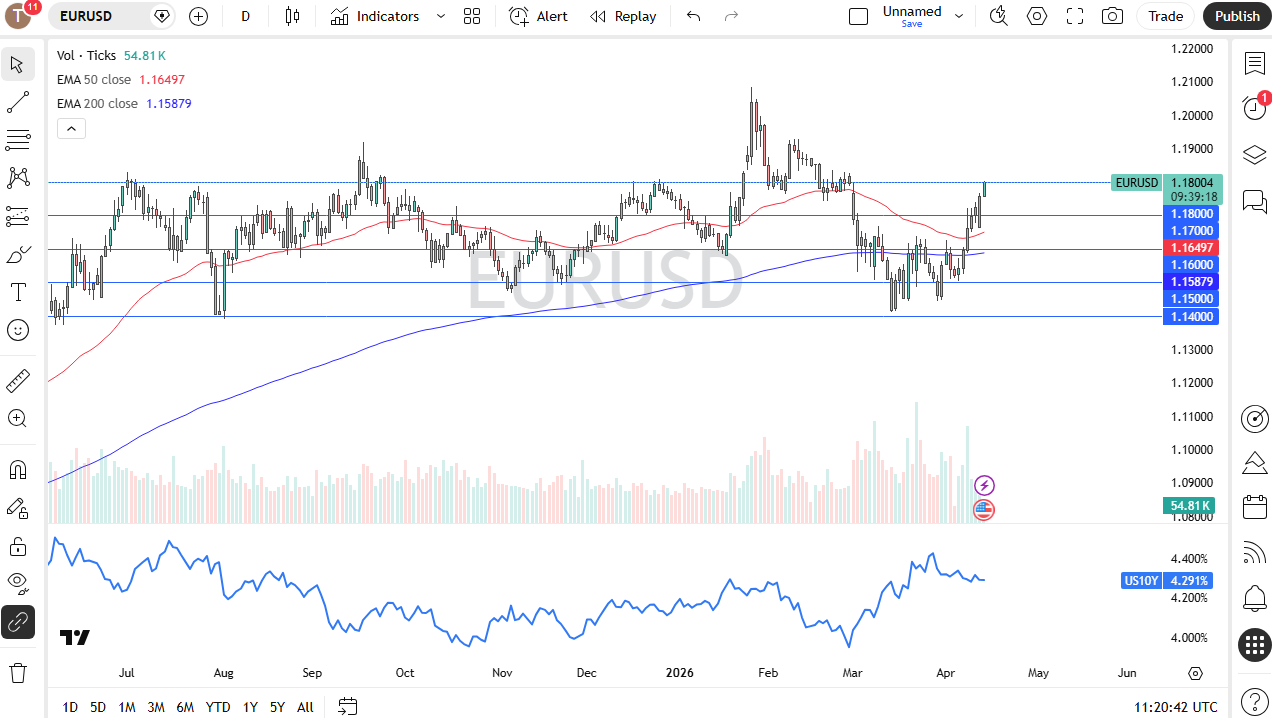Screen dimensions: 1272x718
Task: Open the notifications bell panel
Action: [1255, 599]
